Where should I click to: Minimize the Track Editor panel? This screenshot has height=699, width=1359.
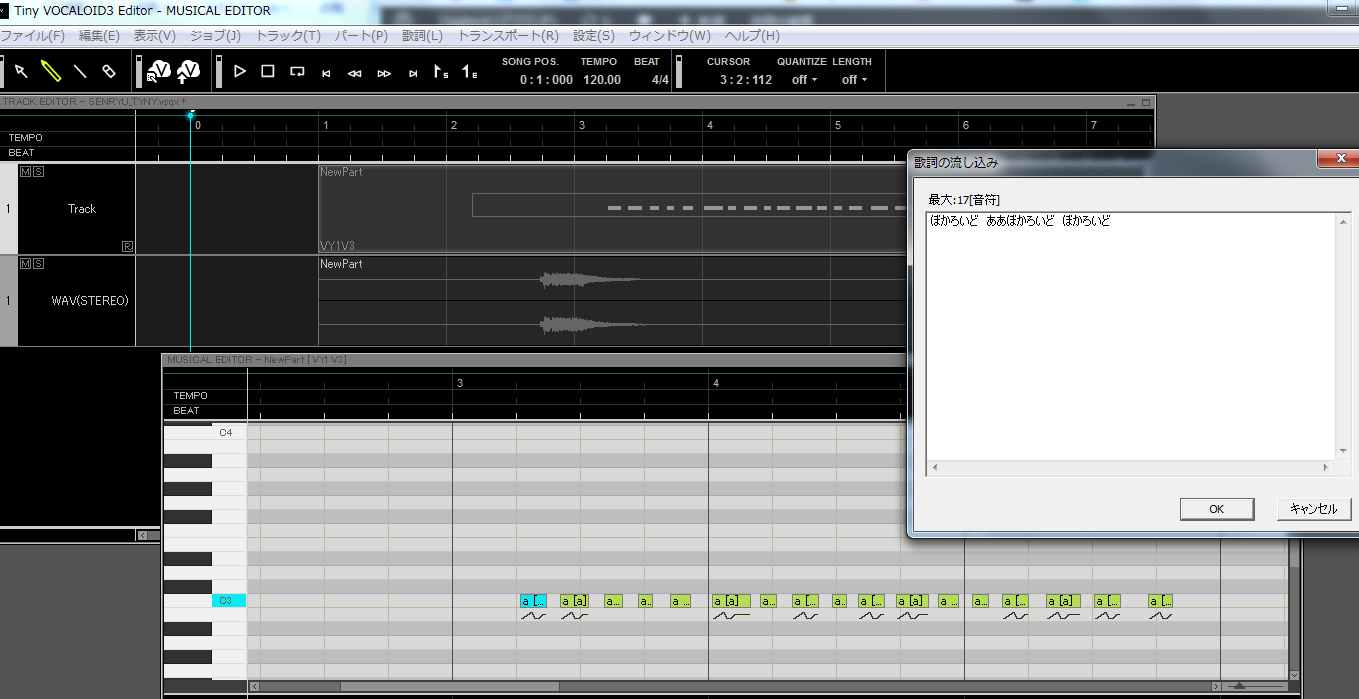1132,102
